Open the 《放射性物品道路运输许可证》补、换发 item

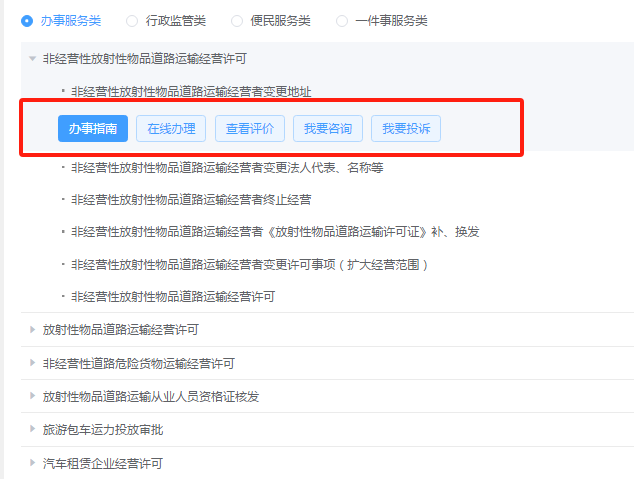coord(275,232)
